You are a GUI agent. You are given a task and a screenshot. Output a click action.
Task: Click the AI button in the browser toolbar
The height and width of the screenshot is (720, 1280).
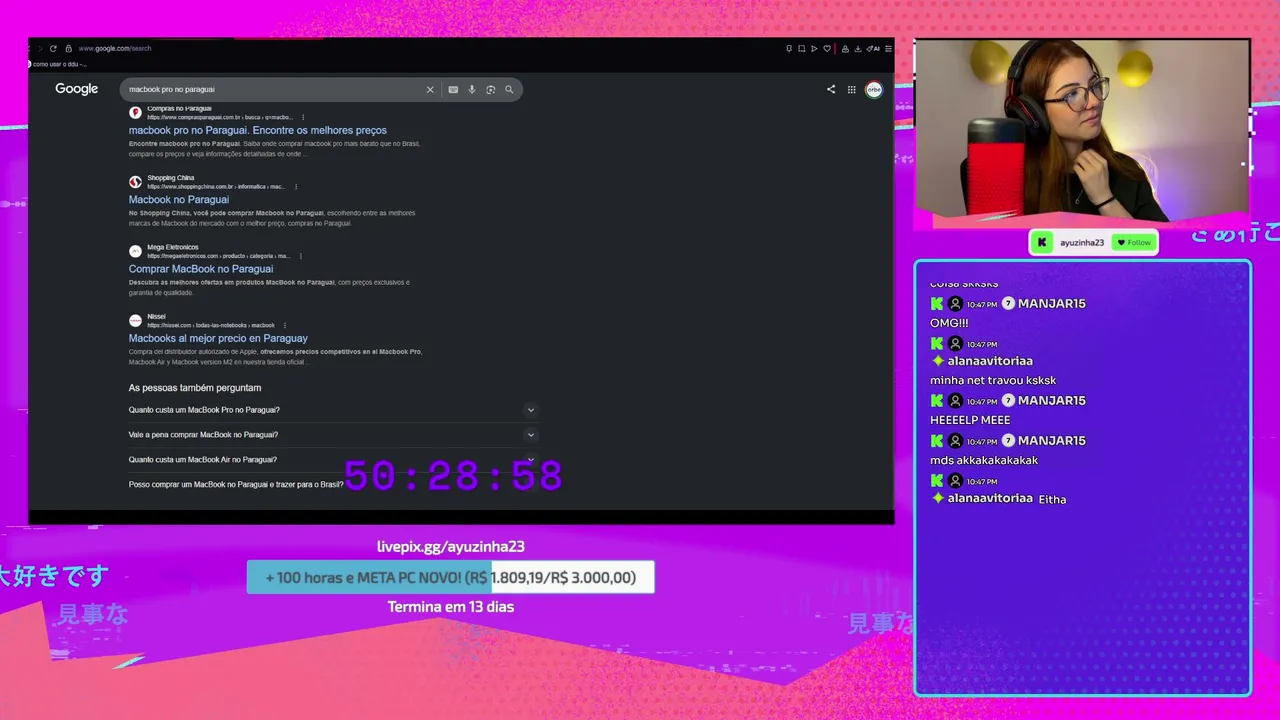click(875, 48)
